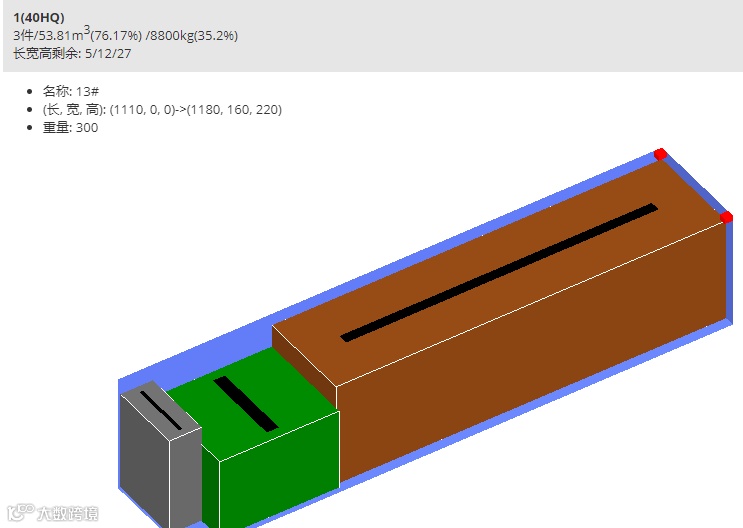The height and width of the screenshot is (528, 743).
Task: Click the container title 1(40HQ)
Action: pos(39,18)
